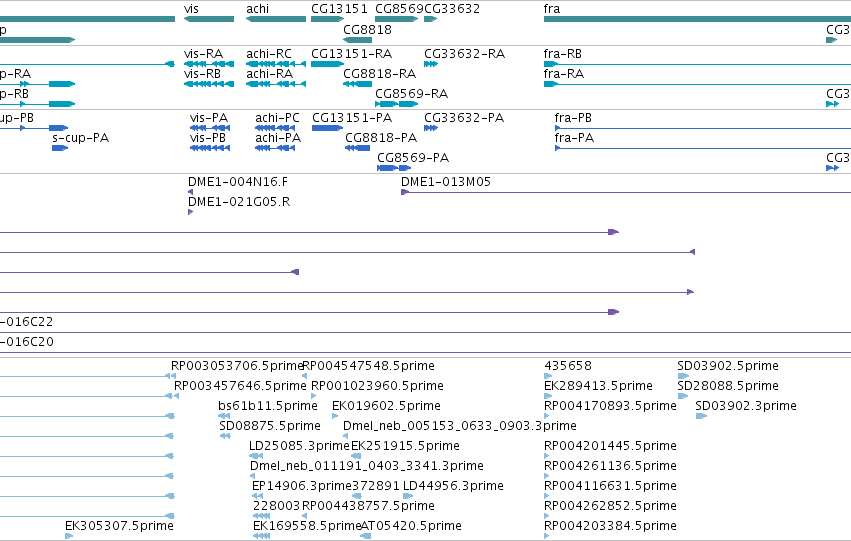Click the EK305307.5prime EST
Screen dimensions: 851x541
(x=69, y=536)
